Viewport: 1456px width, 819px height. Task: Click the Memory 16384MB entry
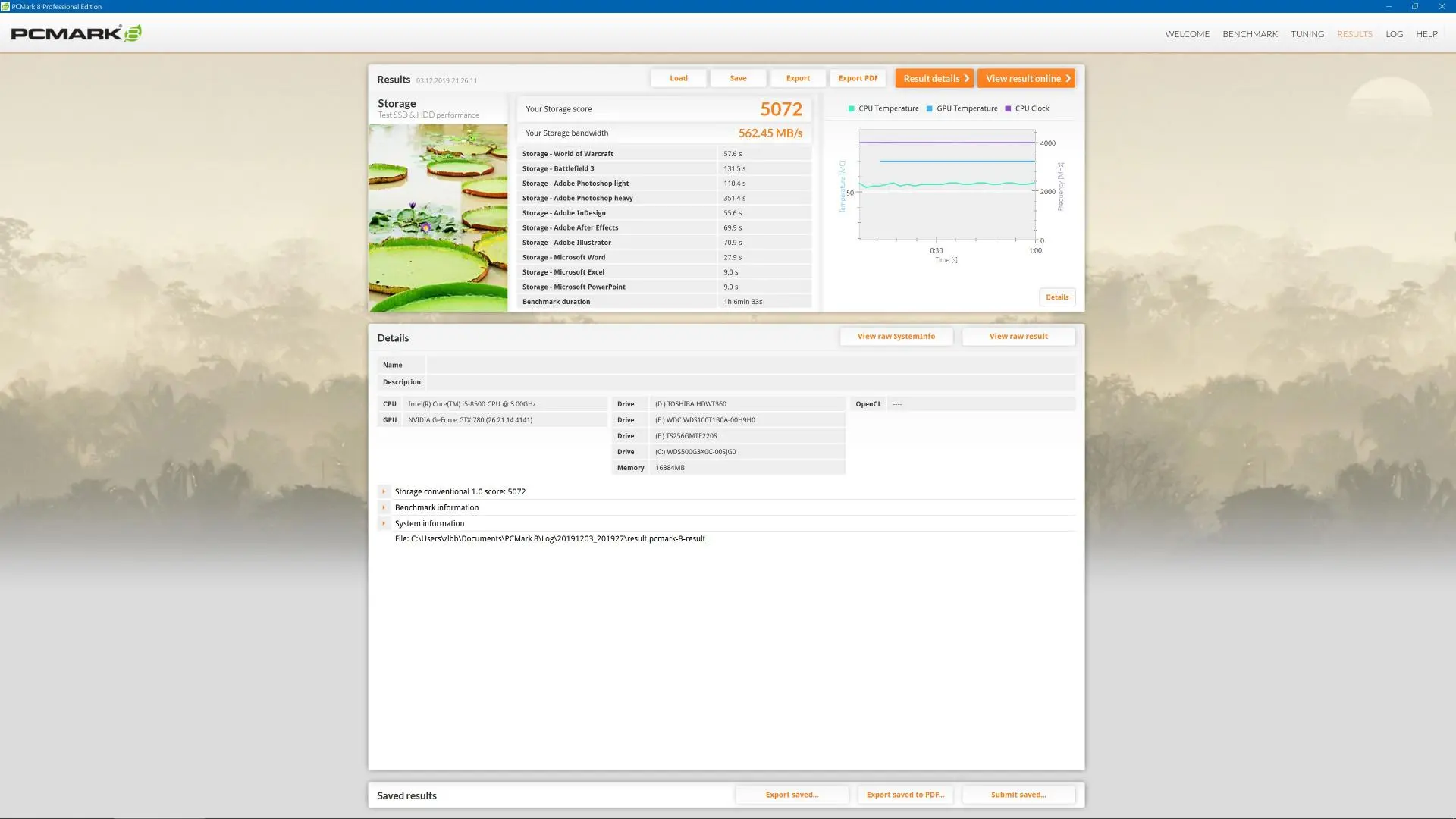[748, 468]
